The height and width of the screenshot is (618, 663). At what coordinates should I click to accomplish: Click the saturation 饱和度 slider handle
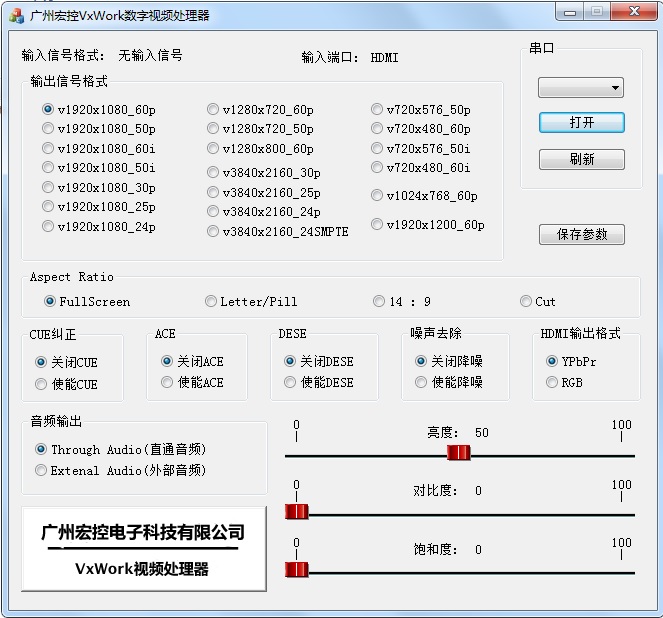(297, 570)
